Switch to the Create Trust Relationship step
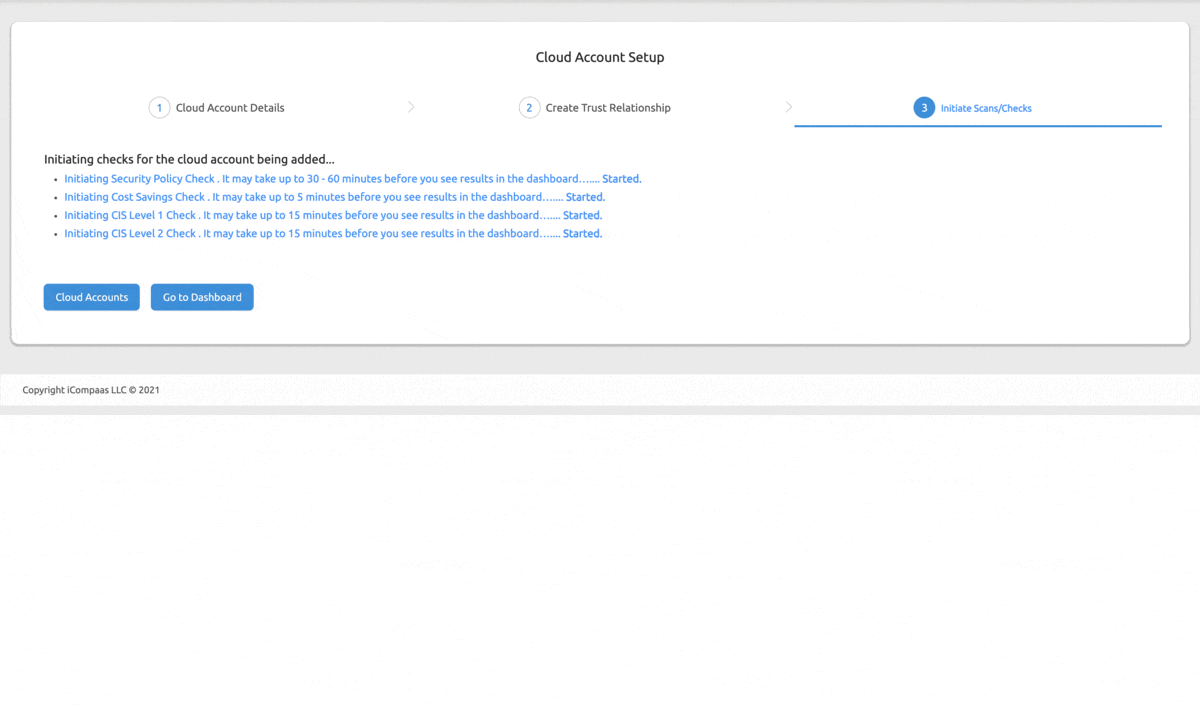The width and height of the screenshot is (1200, 709). point(608,107)
